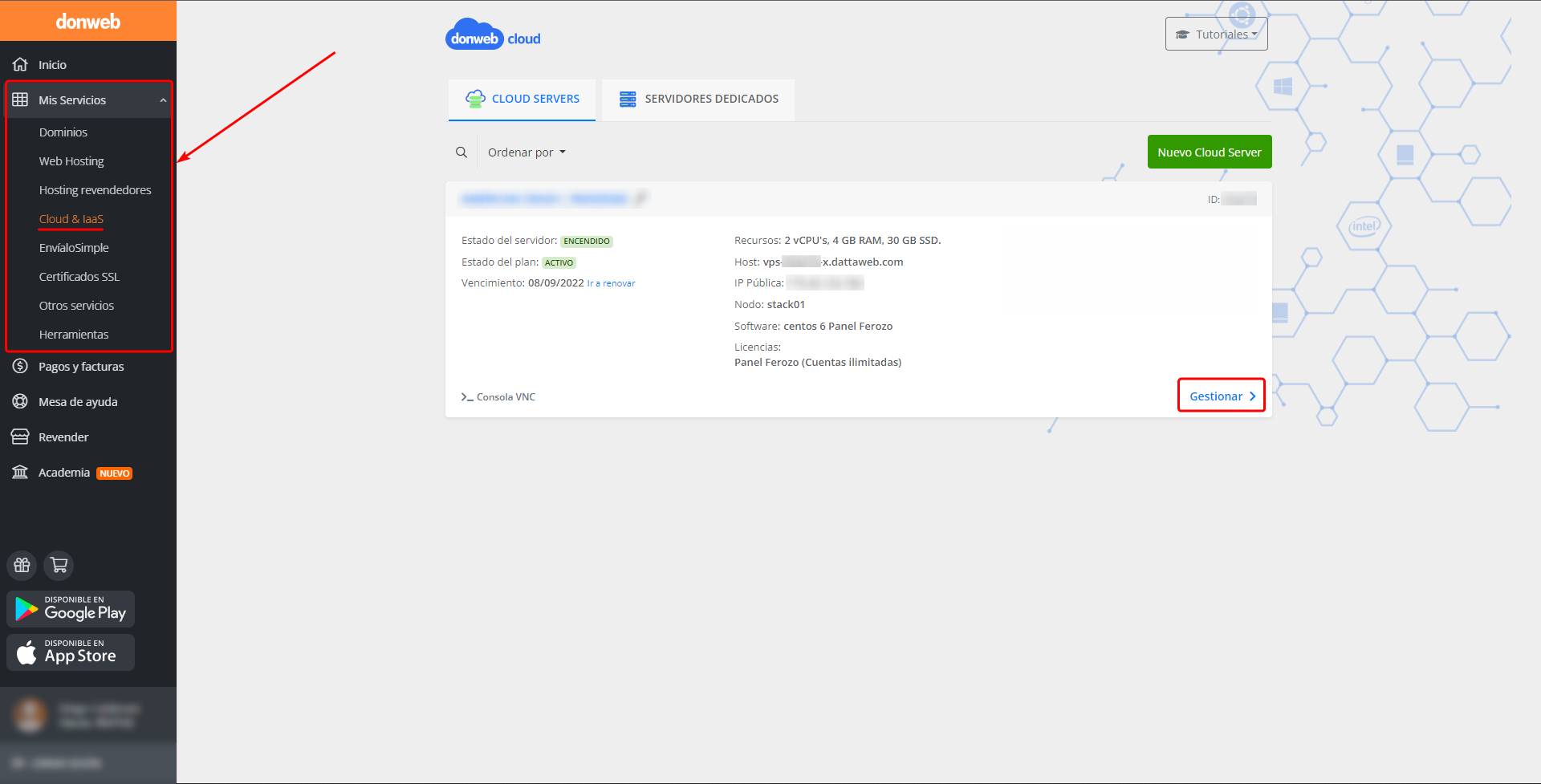Image resolution: width=1541 pixels, height=784 pixels.
Task: Click Nuevo Cloud Server button
Action: (x=1210, y=152)
